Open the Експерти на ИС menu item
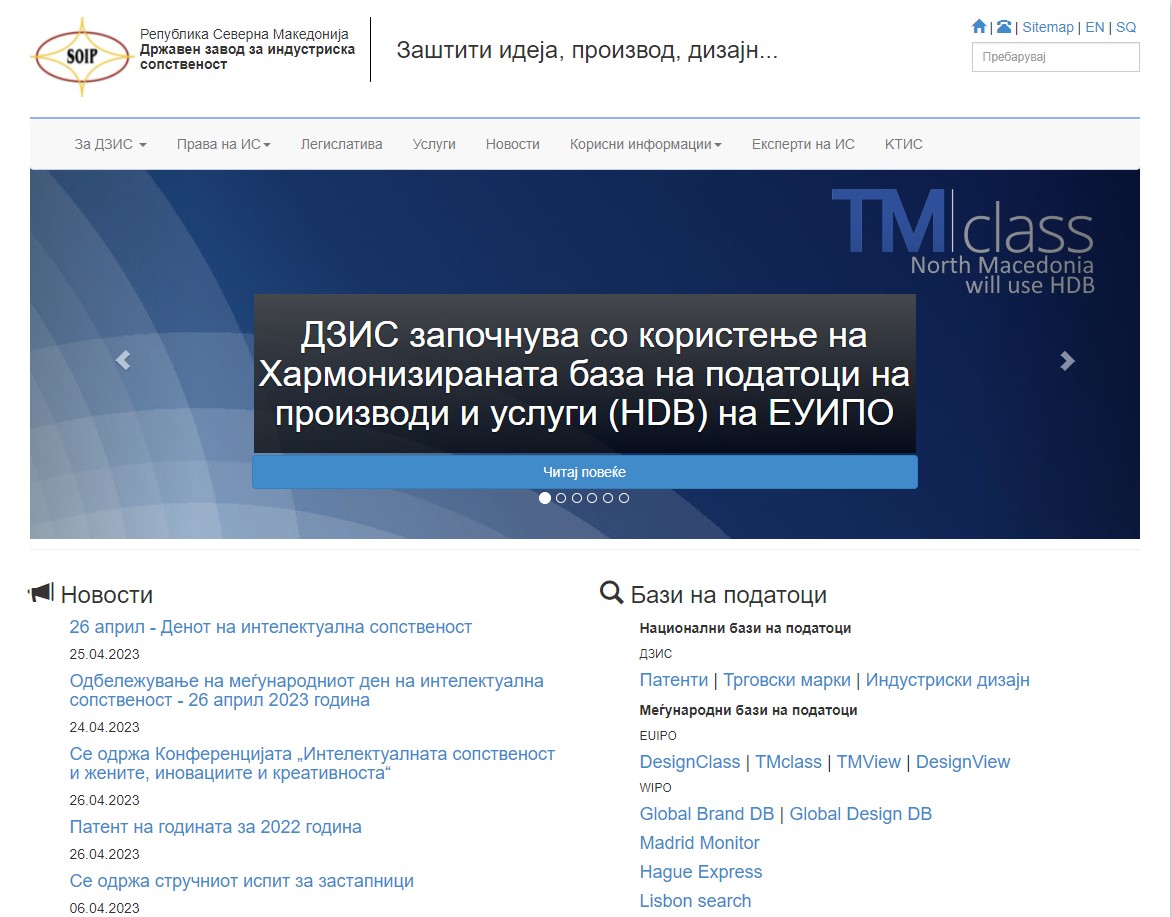The width and height of the screenshot is (1172, 917). [803, 144]
